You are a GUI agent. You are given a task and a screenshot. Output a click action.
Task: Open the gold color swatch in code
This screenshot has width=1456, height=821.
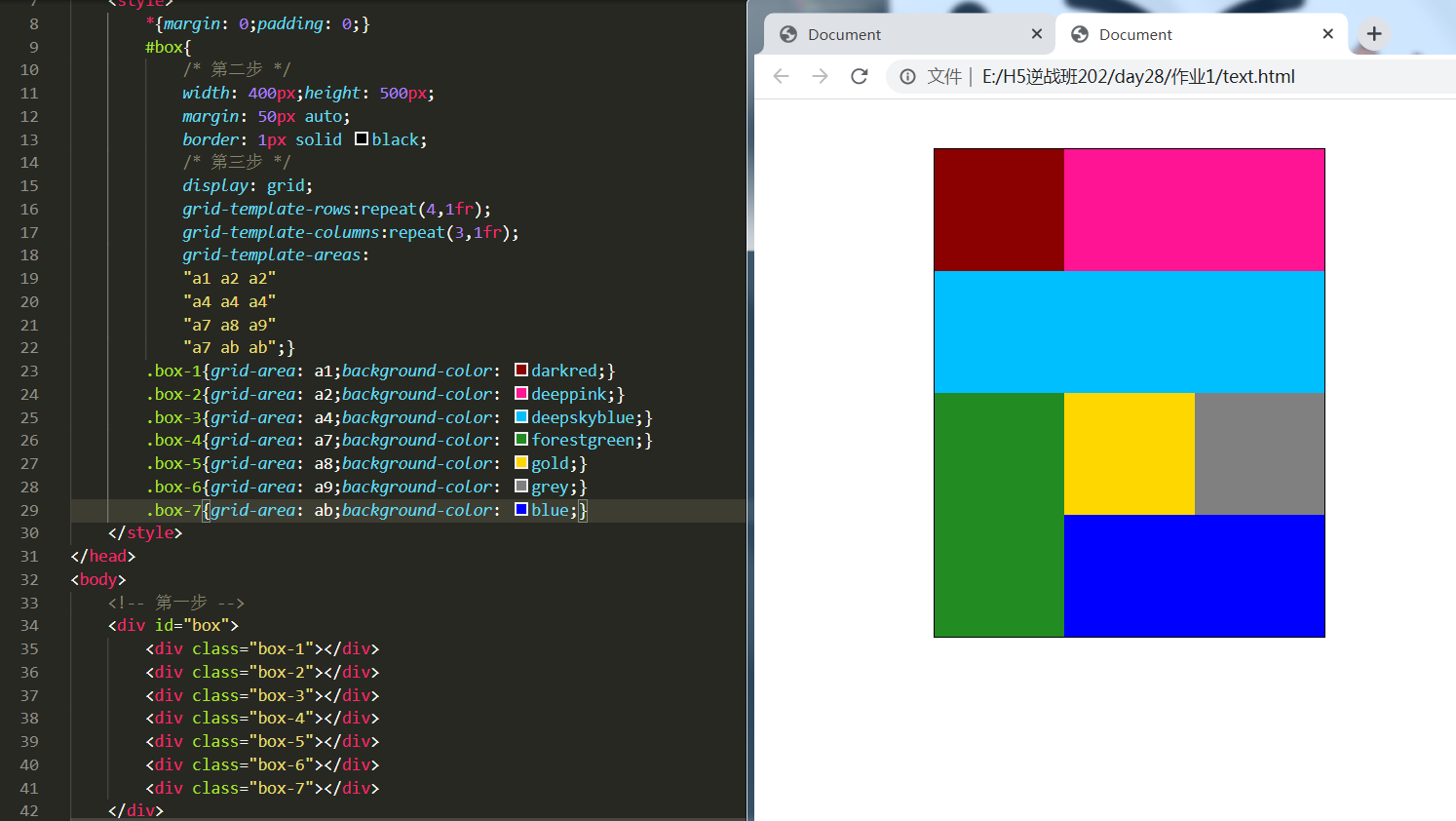tap(521, 463)
